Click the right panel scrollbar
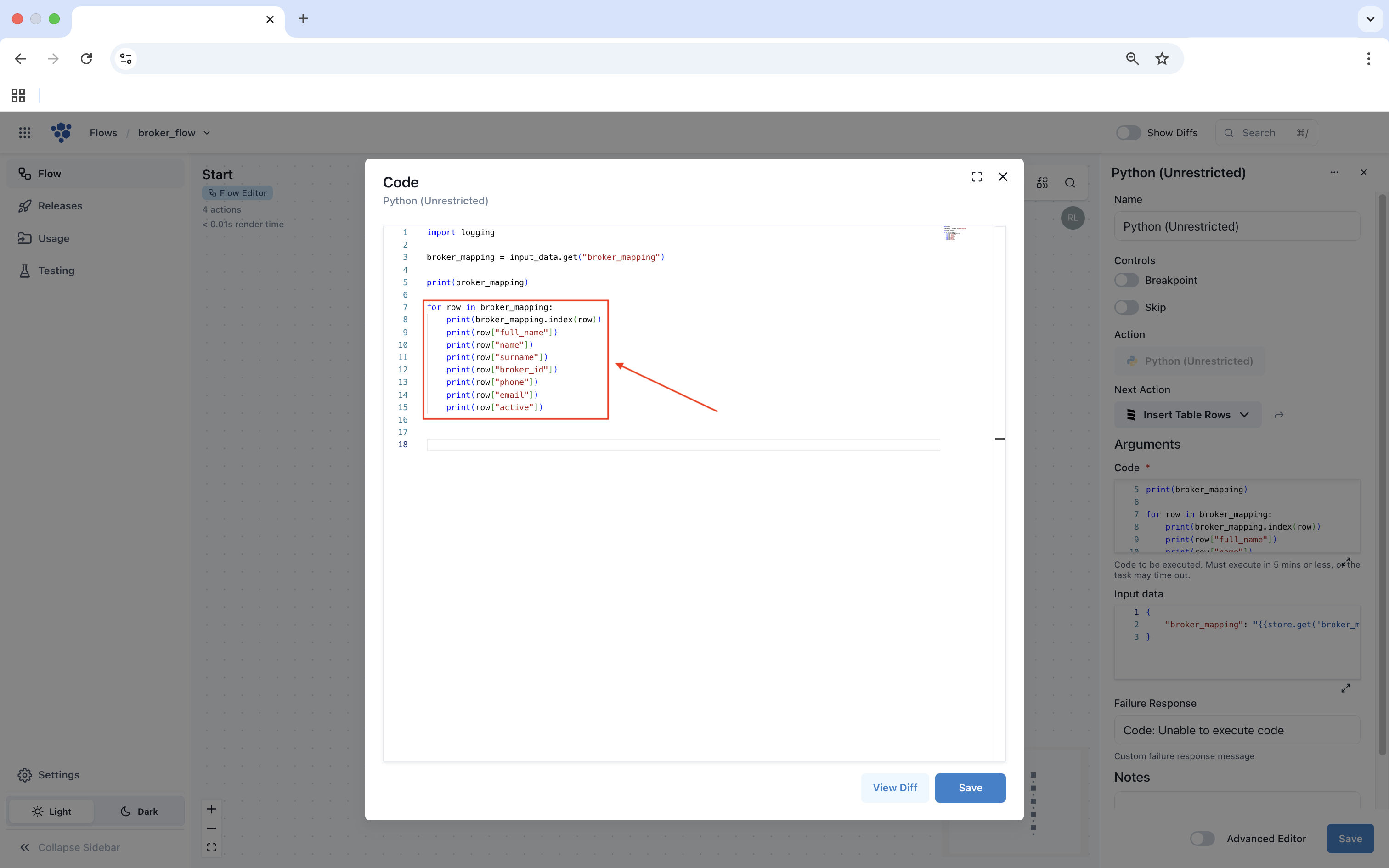Image resolution: width=1389 pixels, height=868 pixels. (x=1382, y=475)
